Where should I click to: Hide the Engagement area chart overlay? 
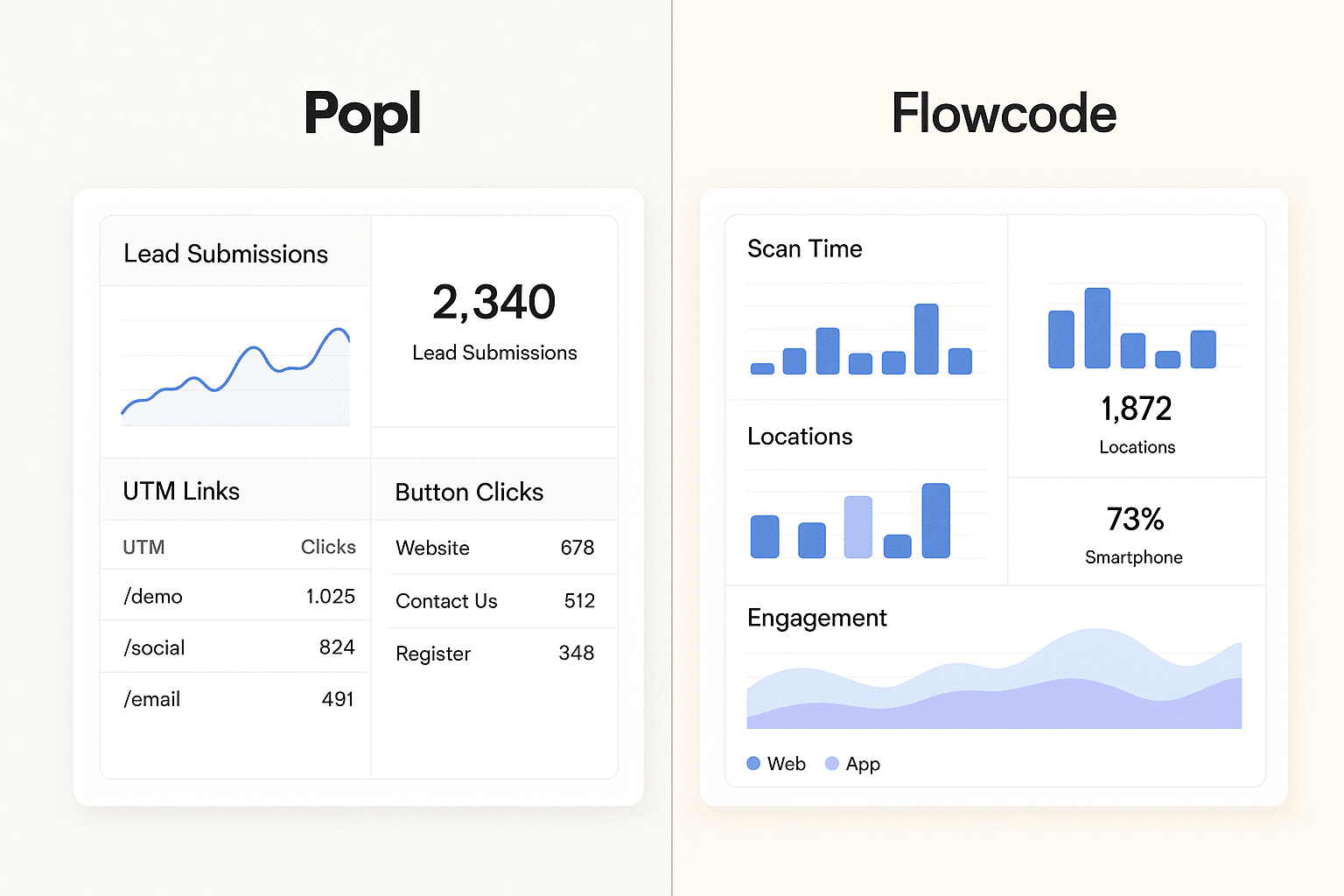pos(993,691)
